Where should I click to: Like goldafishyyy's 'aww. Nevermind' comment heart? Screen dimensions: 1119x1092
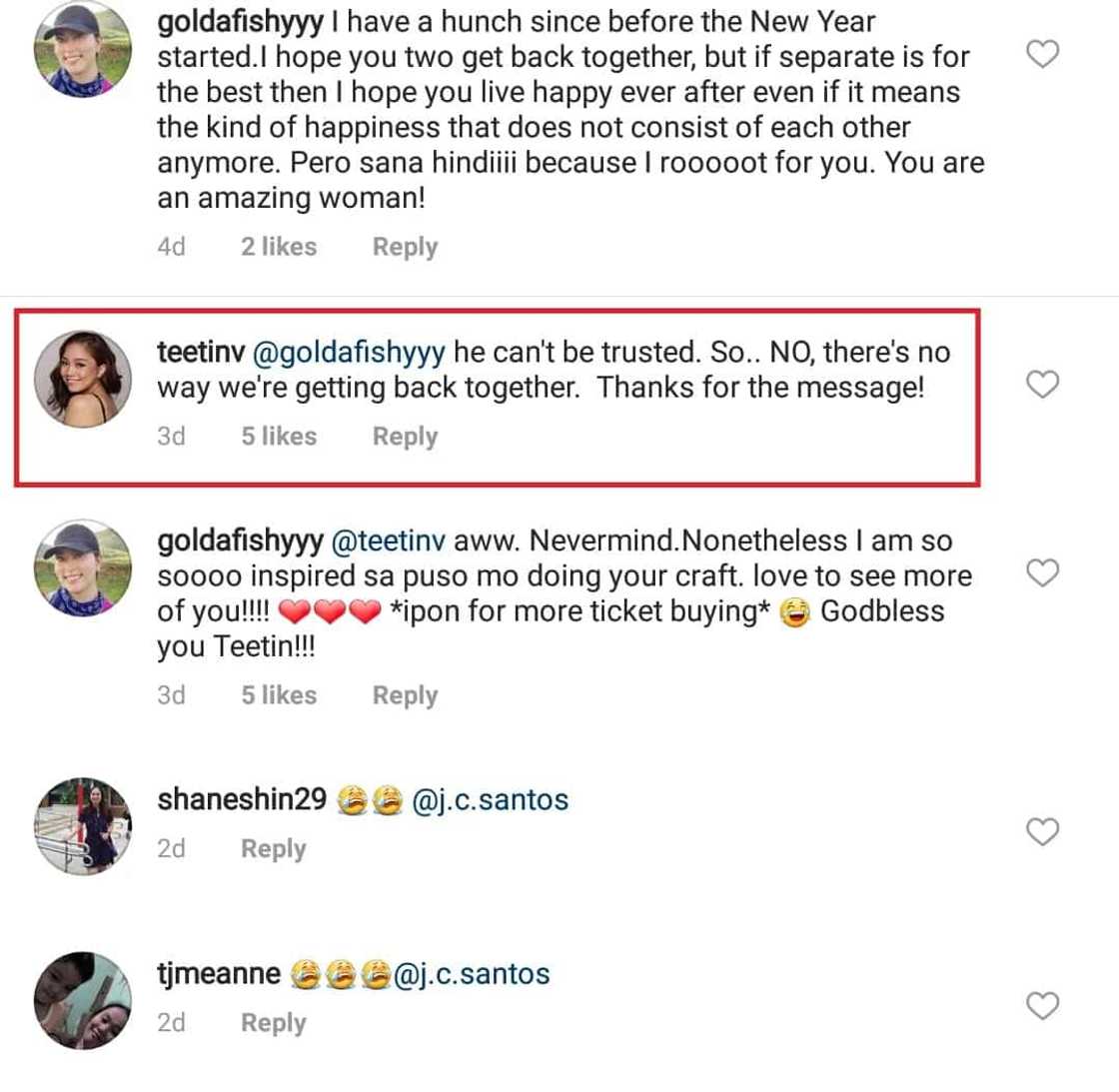(x=1042, y=572)
